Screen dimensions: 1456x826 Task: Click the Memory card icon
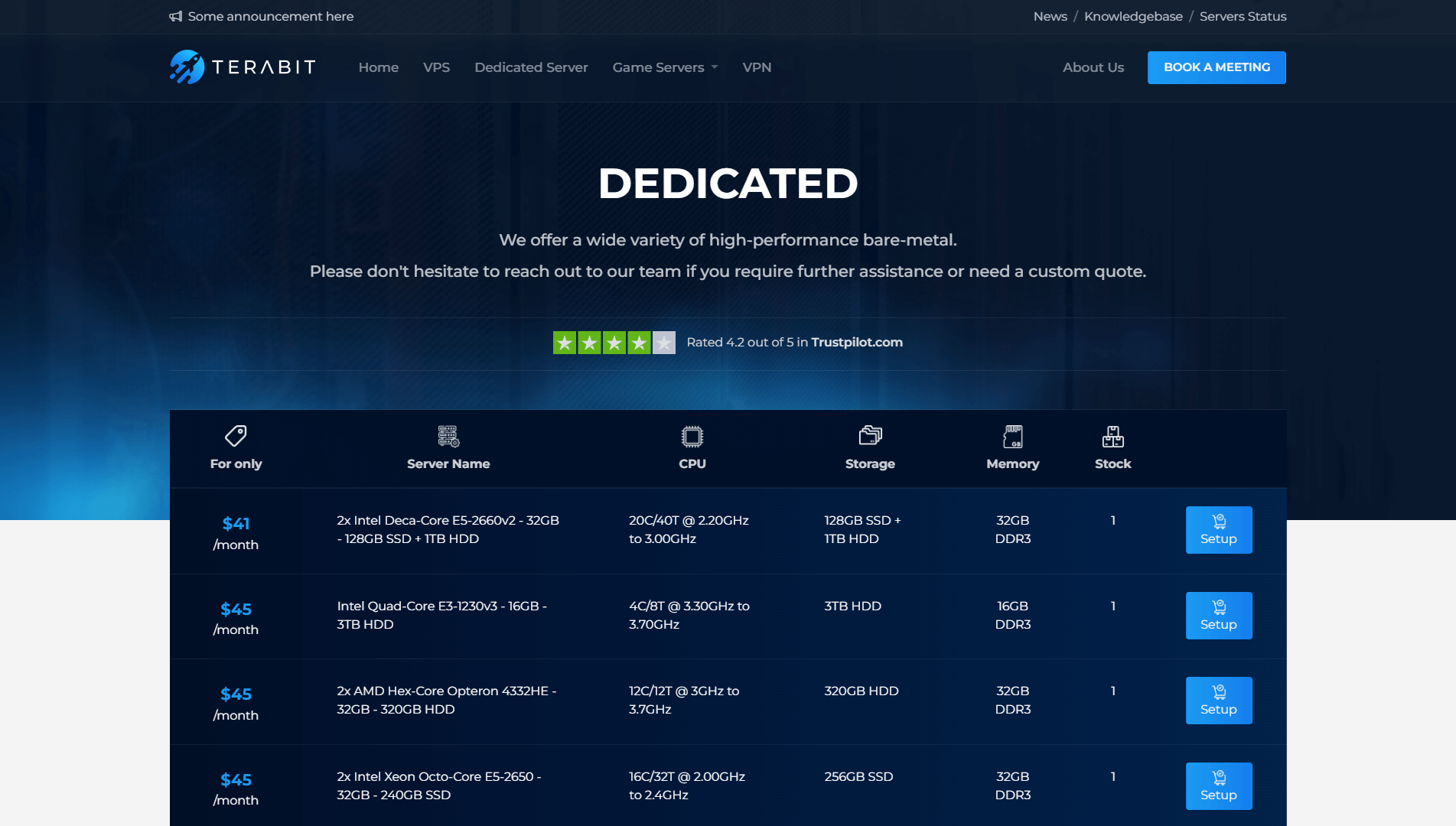point(1012,436)
